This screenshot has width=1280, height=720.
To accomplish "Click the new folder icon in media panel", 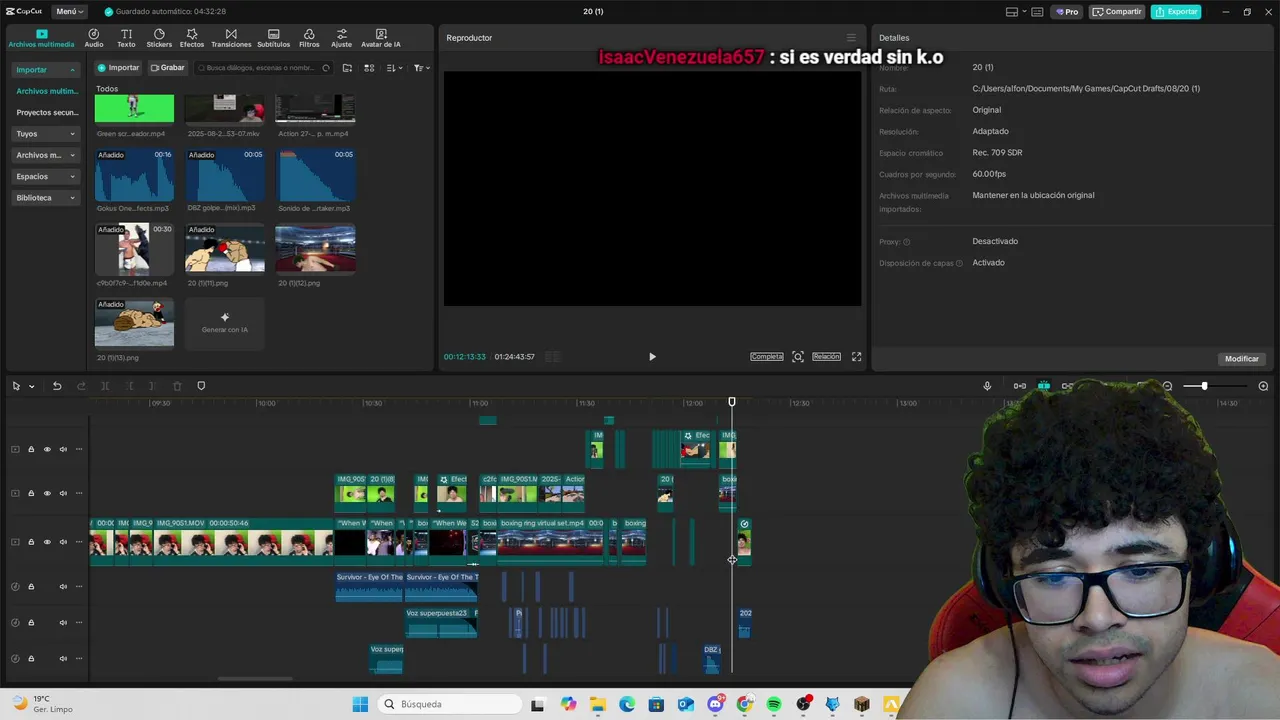I will click(347, 68).
